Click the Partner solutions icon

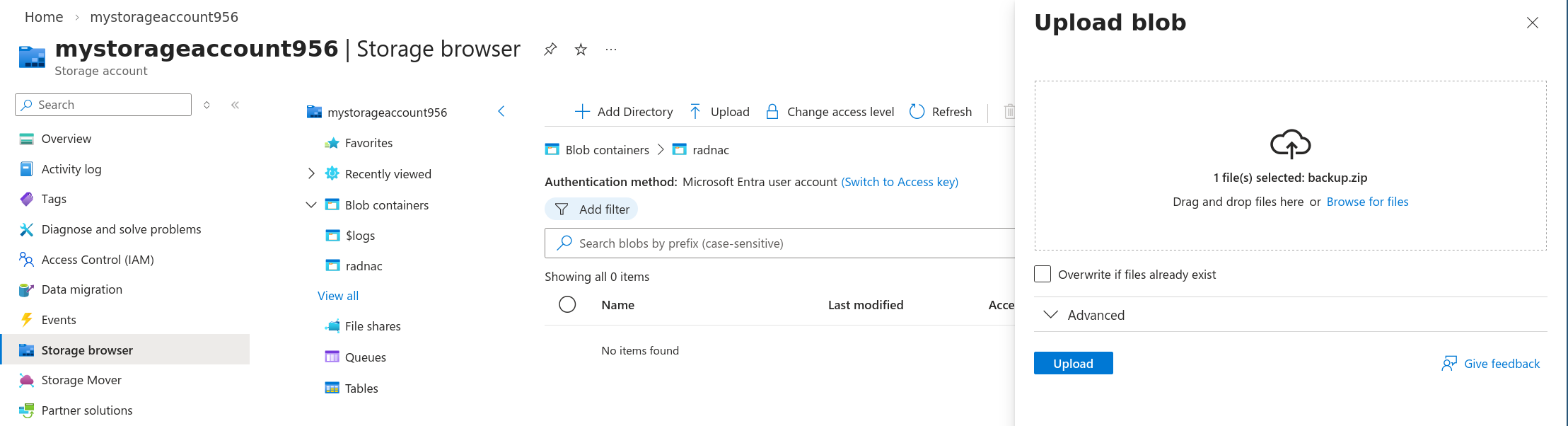point(26,410)
